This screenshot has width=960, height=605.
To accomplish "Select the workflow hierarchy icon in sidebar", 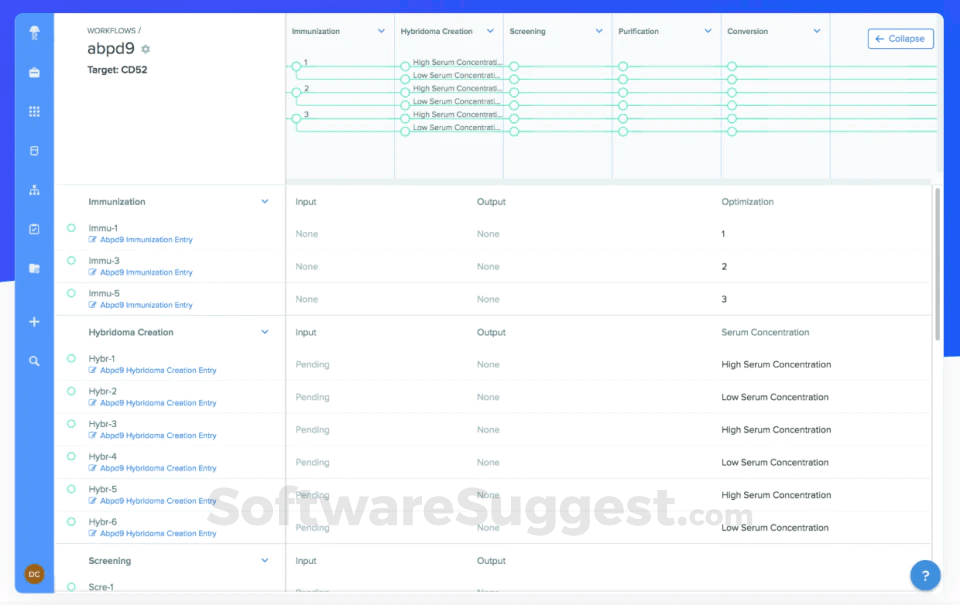I will [x=34, y=189].
